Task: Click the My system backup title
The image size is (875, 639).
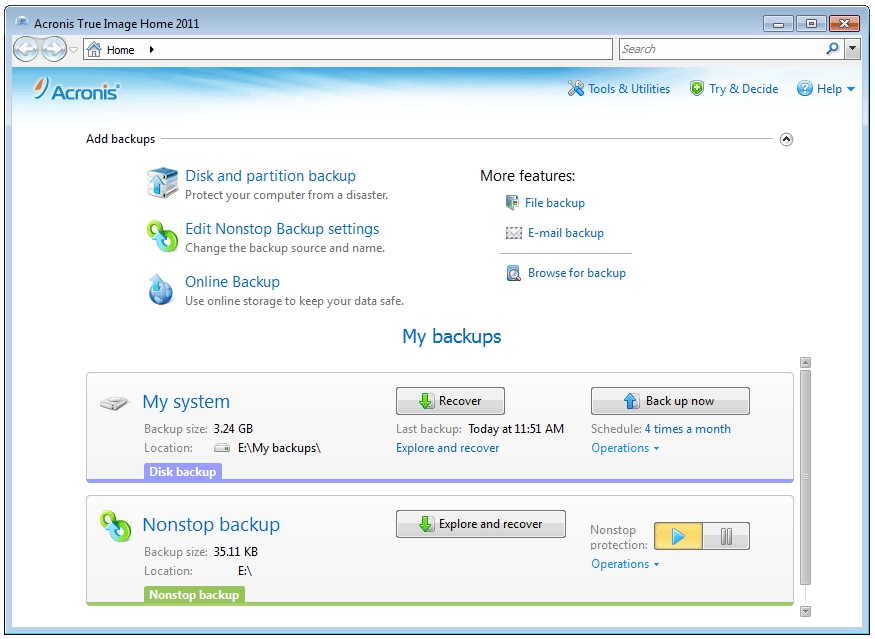Action: 186,401
